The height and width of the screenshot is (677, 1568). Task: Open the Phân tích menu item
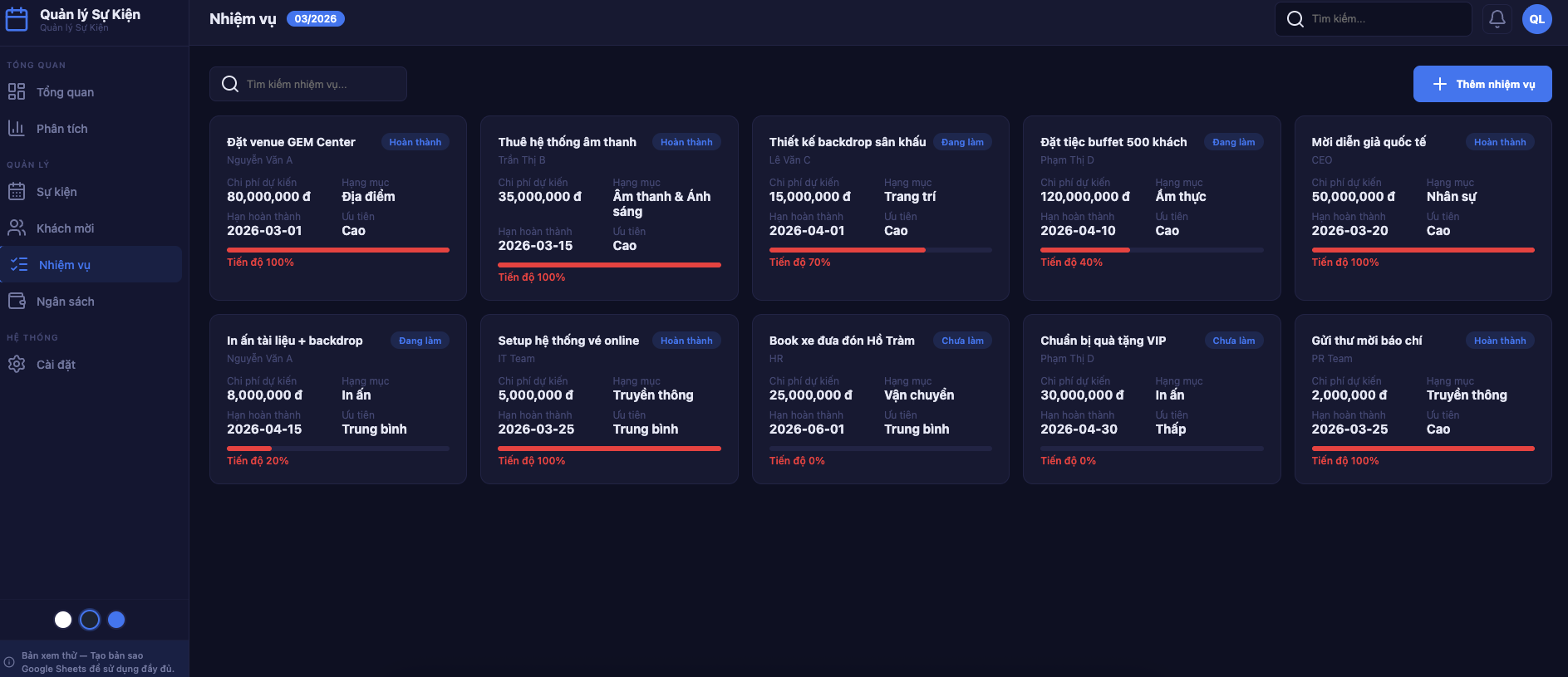91,128
